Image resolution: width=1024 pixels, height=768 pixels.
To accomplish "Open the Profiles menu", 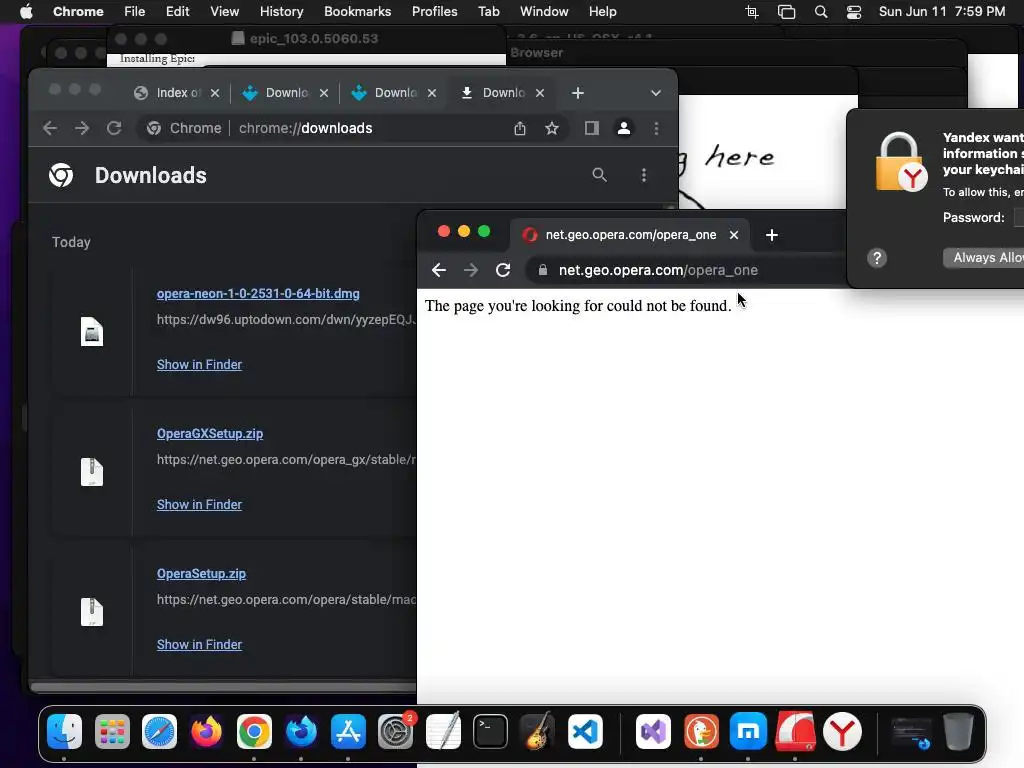I will coord(434,12).
